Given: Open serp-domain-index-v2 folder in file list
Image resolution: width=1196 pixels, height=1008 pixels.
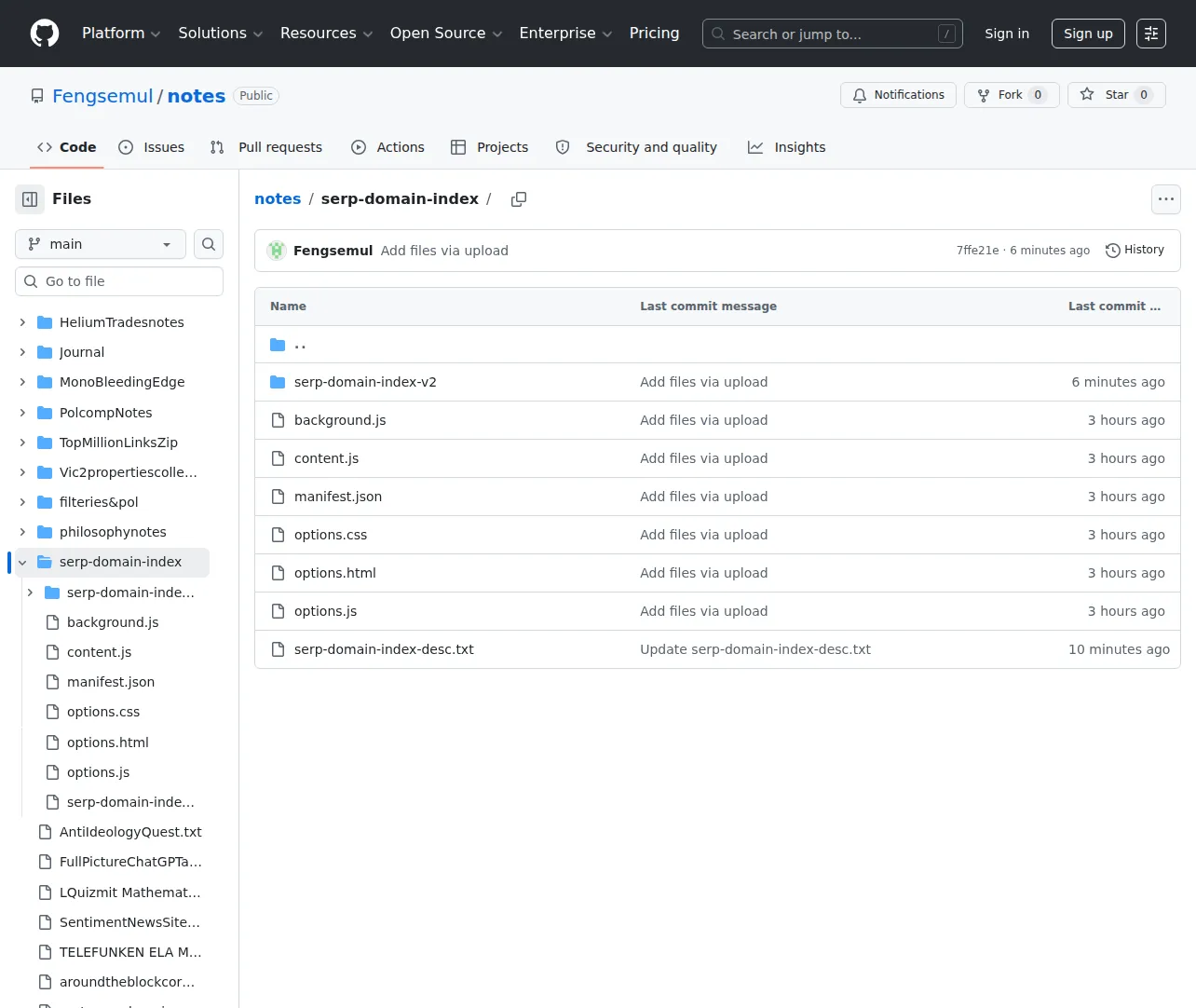Looking at the screenshot, I should (x=365, y=382).
